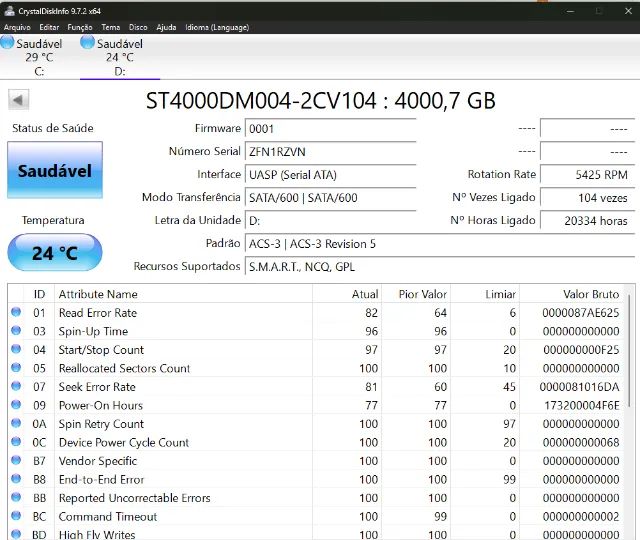
Task: Click status dot for Reallocated Sectors Count
Action: tap(16, 367)
